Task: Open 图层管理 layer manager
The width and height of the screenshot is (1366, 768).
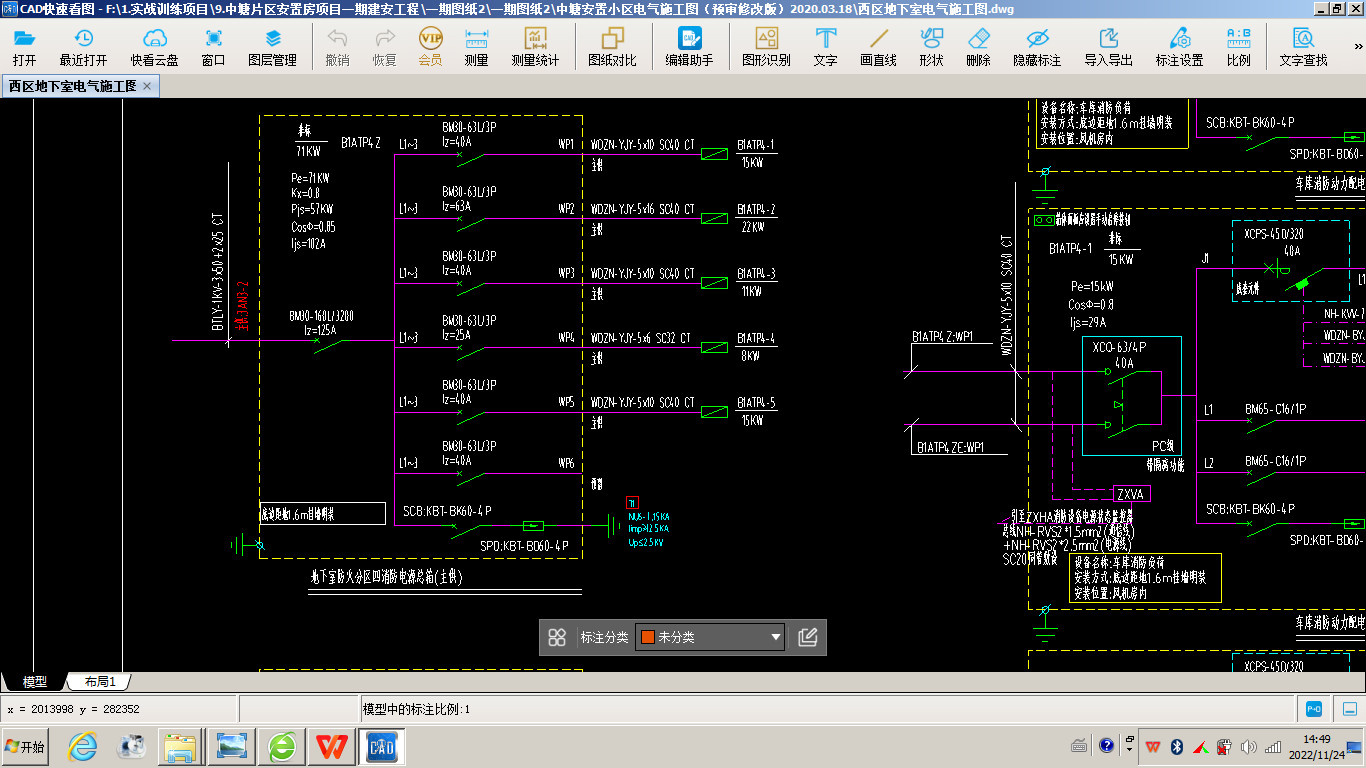Action: click(272, 47)
